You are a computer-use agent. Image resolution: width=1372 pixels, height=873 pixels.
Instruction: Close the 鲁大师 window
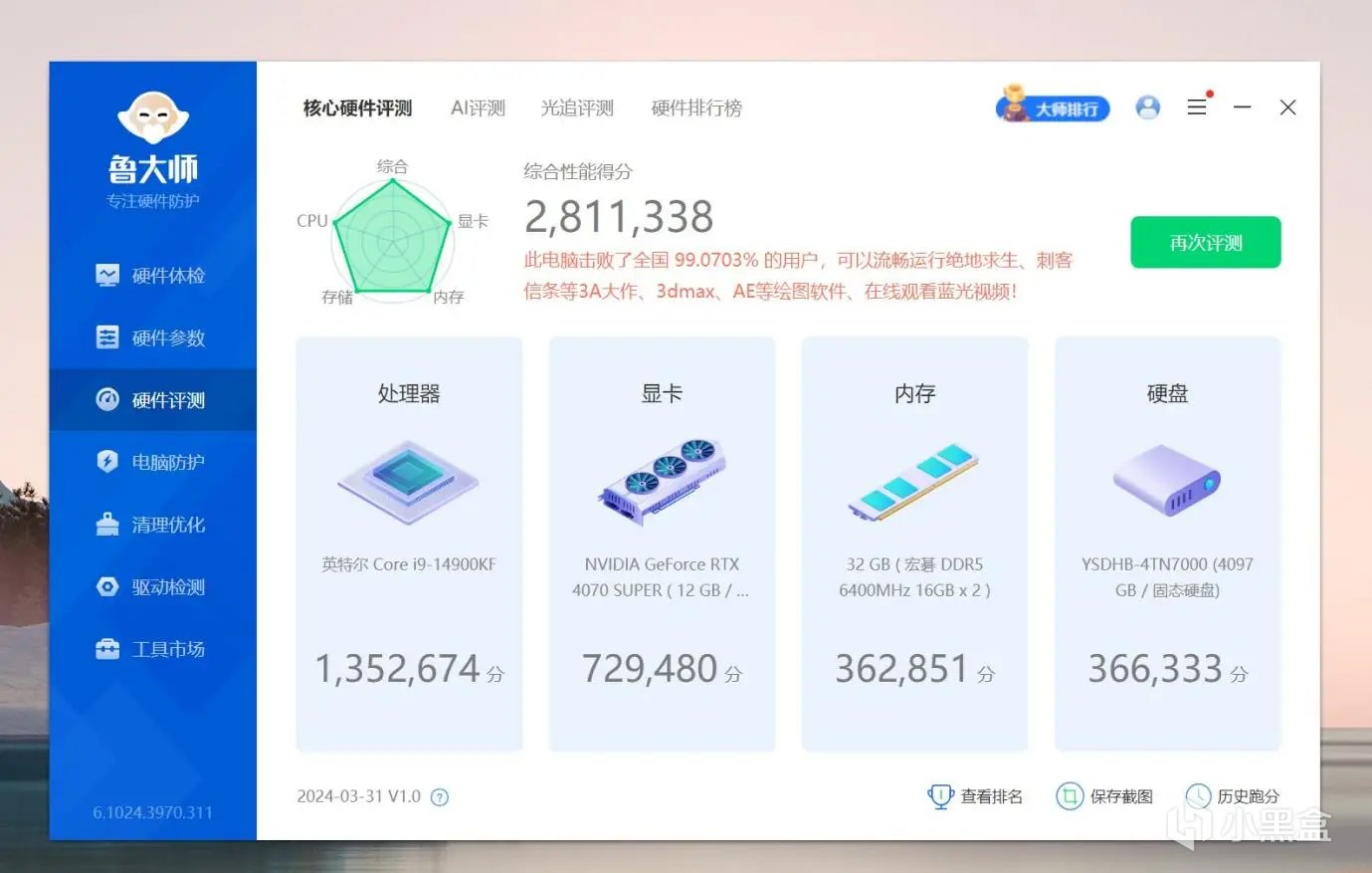[x=1287, y=107]
